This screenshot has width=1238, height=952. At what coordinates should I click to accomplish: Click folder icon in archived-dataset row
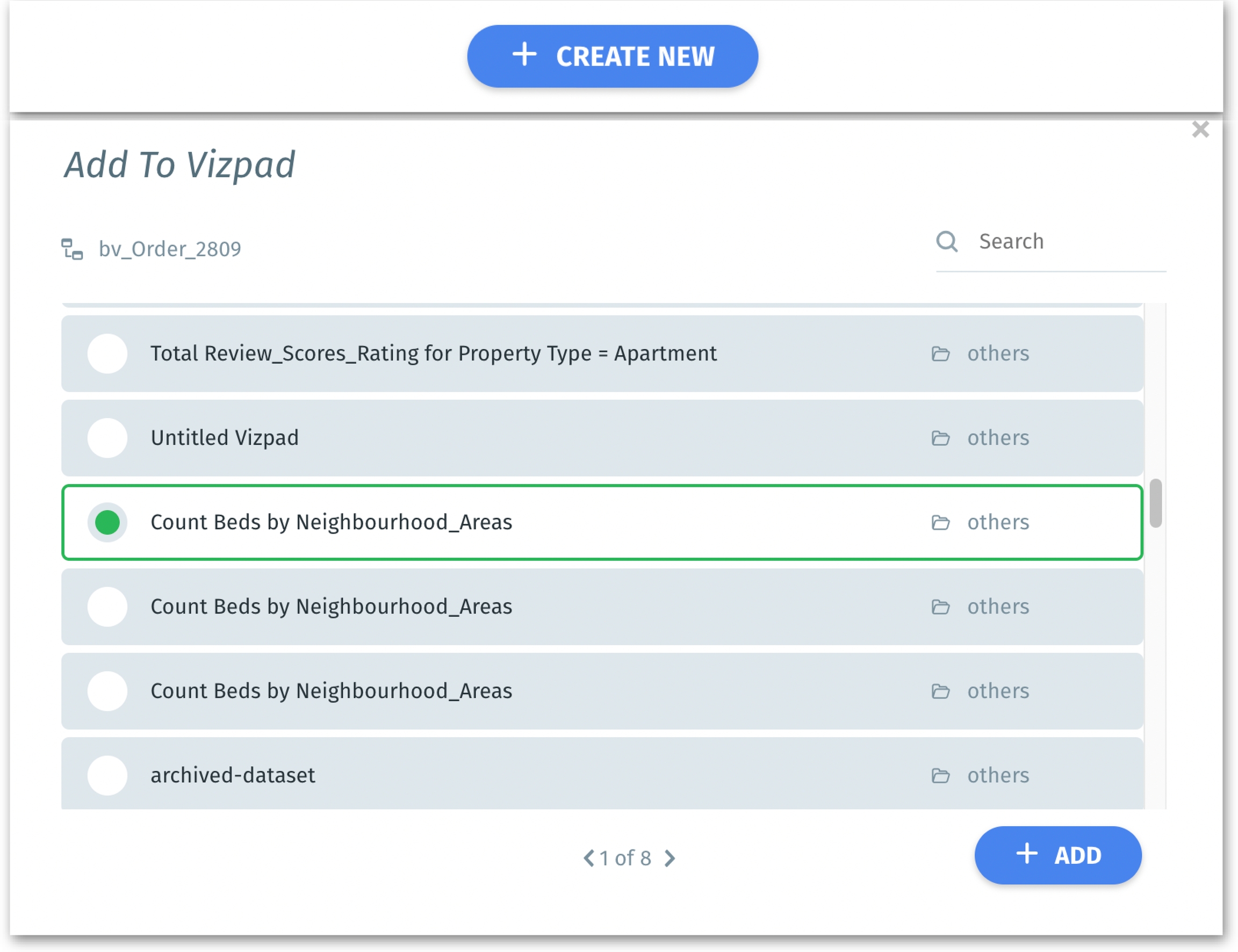[x=940, y=775]
